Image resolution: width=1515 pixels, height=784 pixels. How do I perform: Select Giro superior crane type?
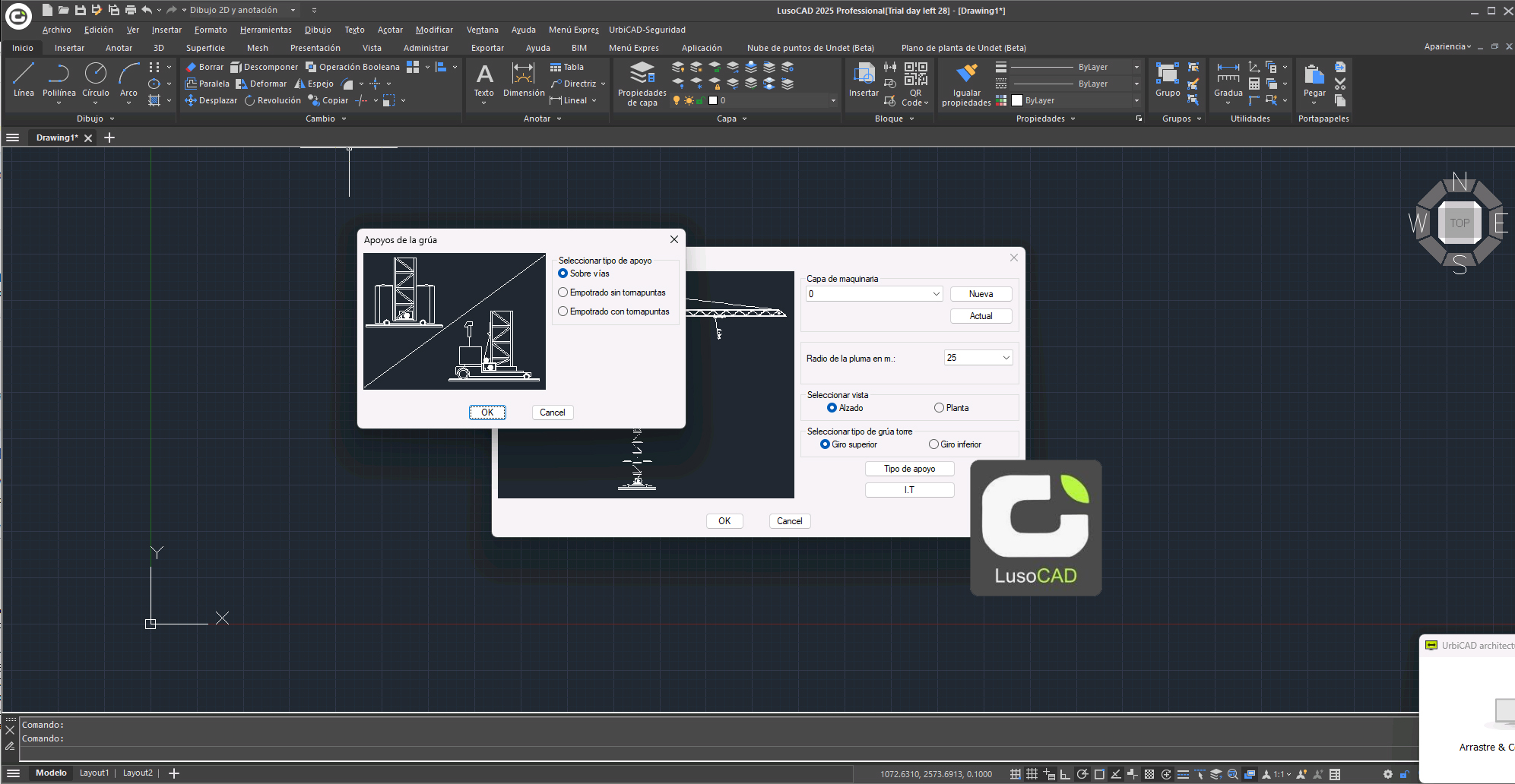tap(848, 444)
